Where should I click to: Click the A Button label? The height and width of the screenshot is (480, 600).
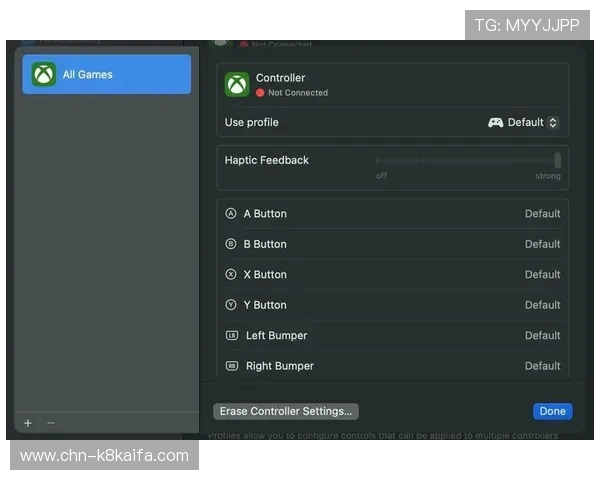pos(265,214)
